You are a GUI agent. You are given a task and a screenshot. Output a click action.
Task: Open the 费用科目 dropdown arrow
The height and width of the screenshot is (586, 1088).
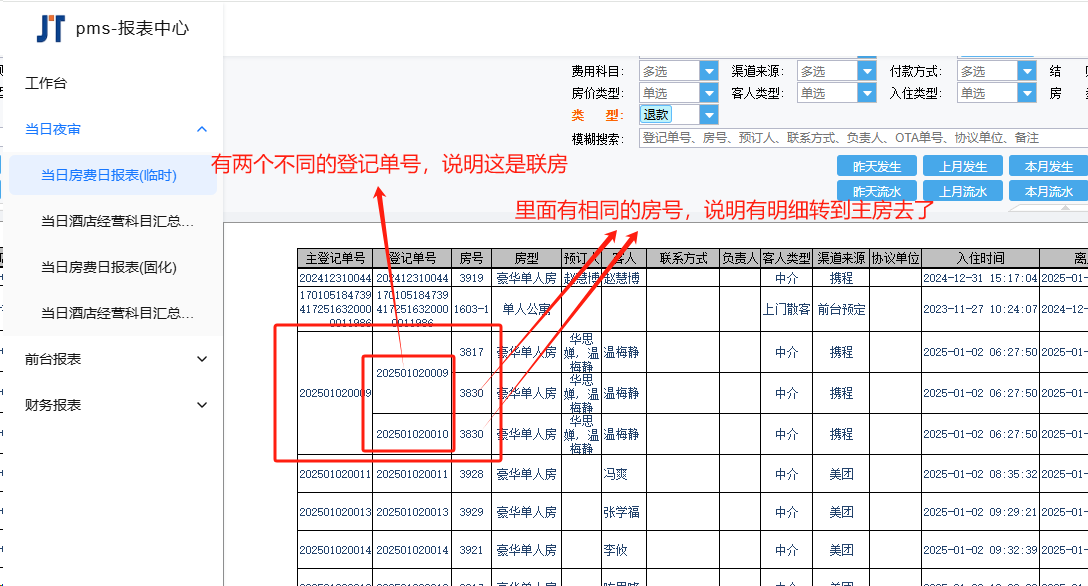click(x=709, y=71)
